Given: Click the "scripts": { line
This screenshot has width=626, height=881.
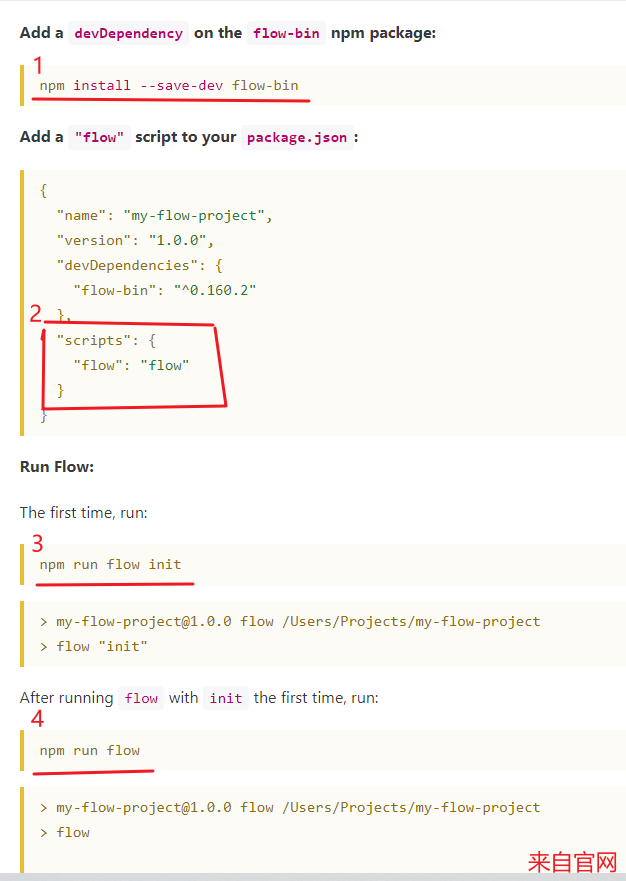Looking at the screenshot, I should [106, 340].
